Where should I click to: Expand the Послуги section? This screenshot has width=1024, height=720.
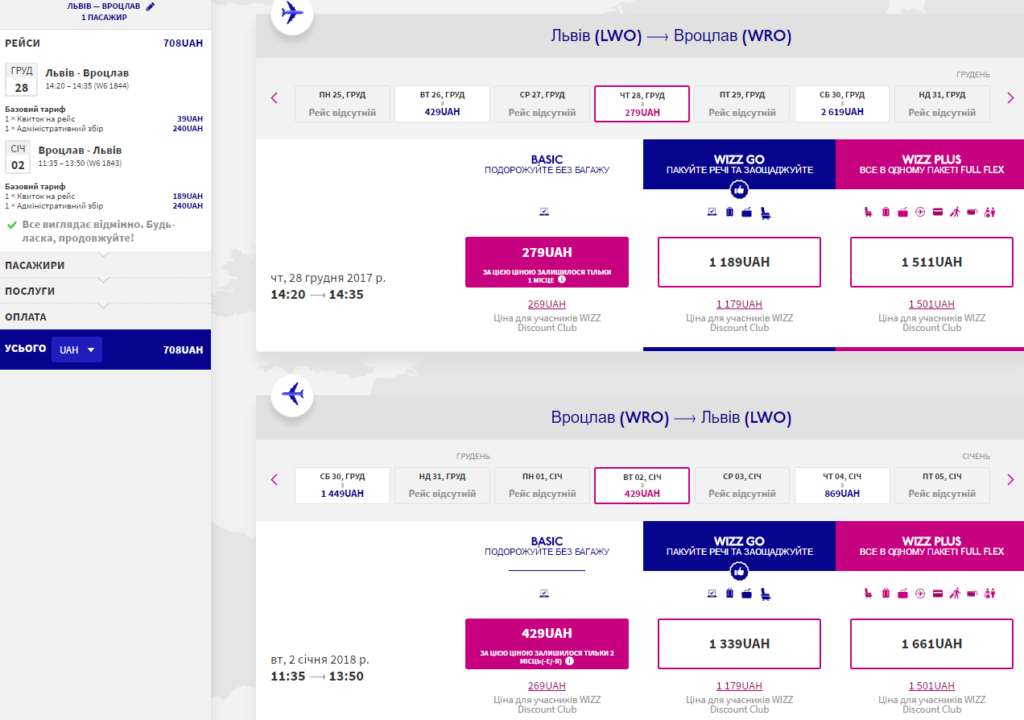coord(104,291)
